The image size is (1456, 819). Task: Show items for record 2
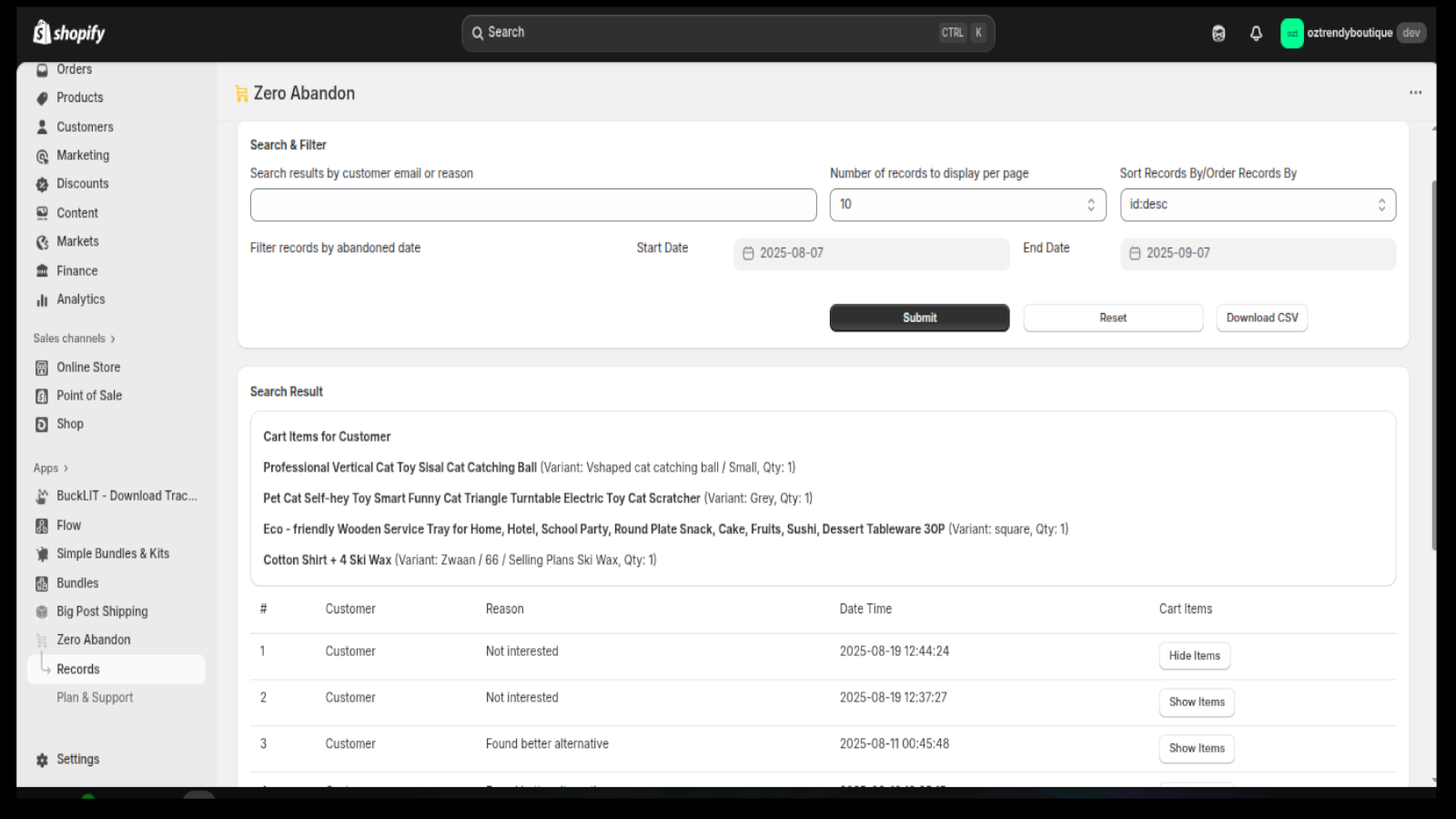(x=1196, y=703)
